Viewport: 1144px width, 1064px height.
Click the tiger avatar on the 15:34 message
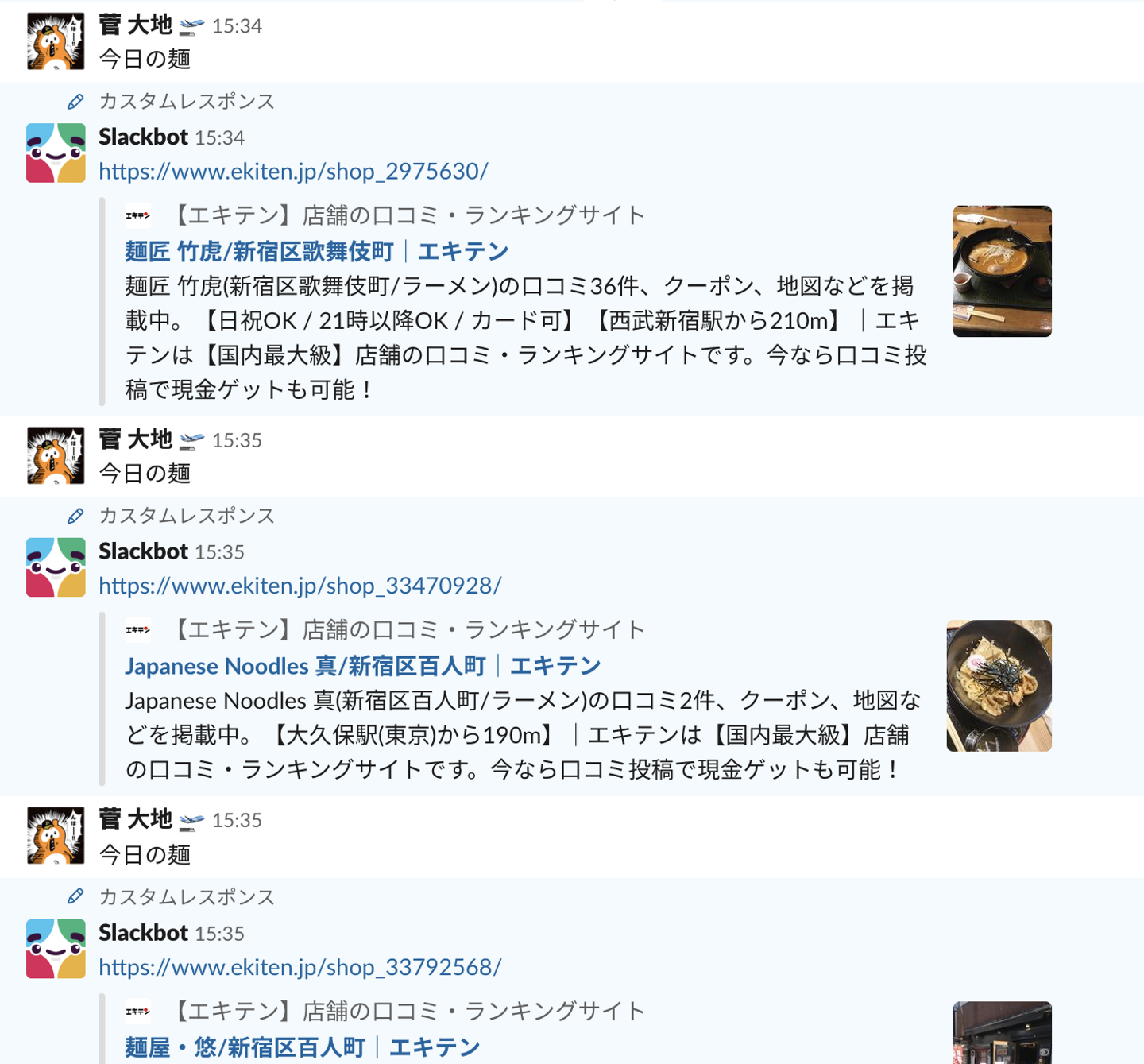(x=56, y=41)
